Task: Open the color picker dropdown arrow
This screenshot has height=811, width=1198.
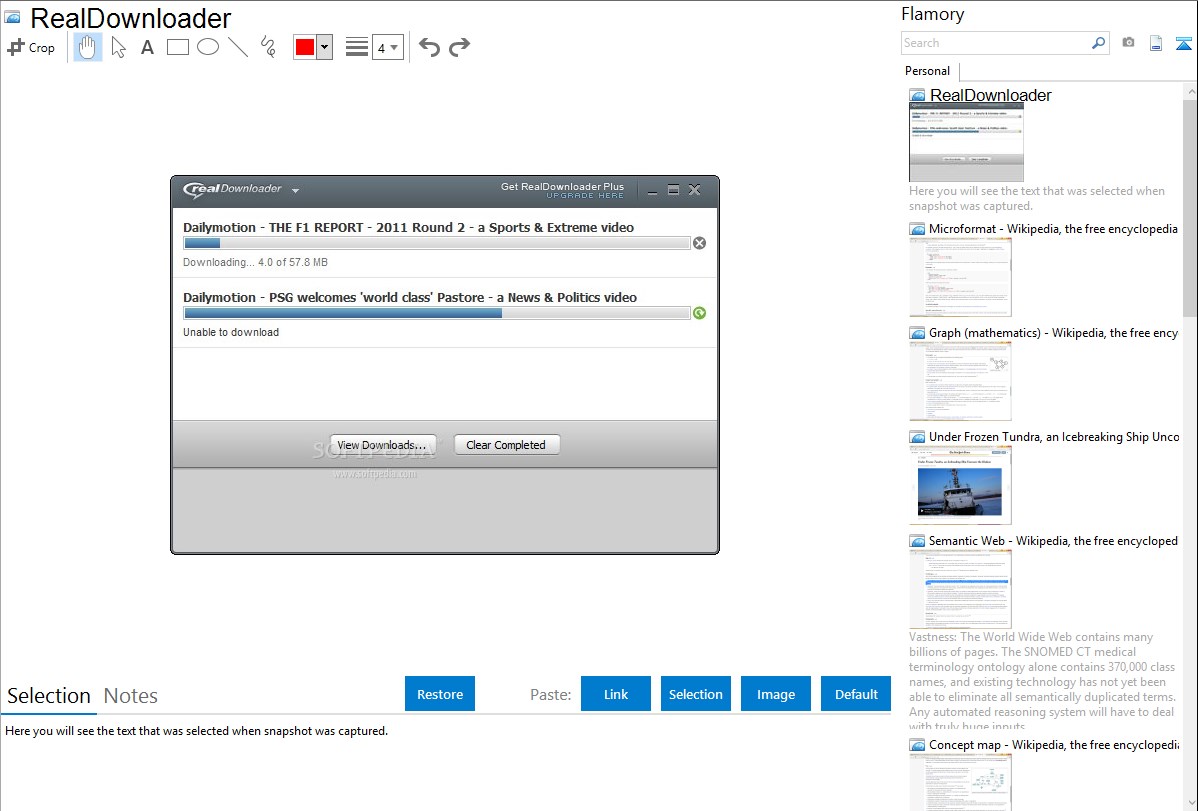Action: pyautogui.click(x=324, y=47)
